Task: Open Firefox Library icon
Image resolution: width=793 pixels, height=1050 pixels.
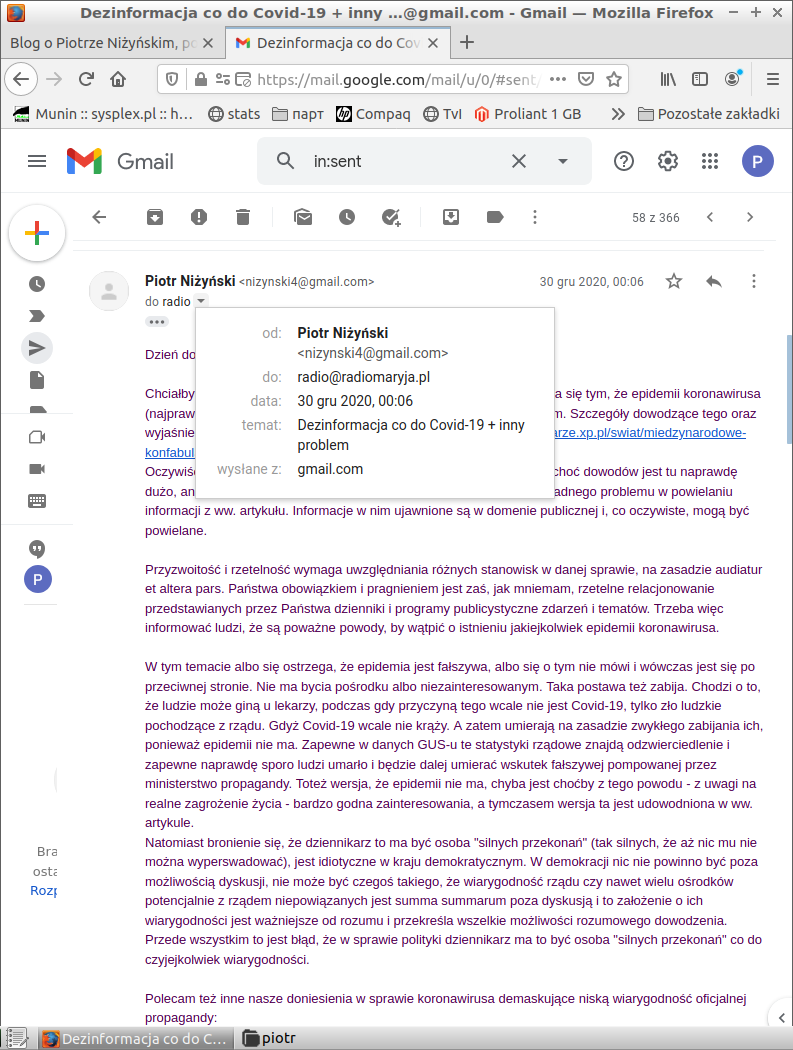Action: coord(668,79)
